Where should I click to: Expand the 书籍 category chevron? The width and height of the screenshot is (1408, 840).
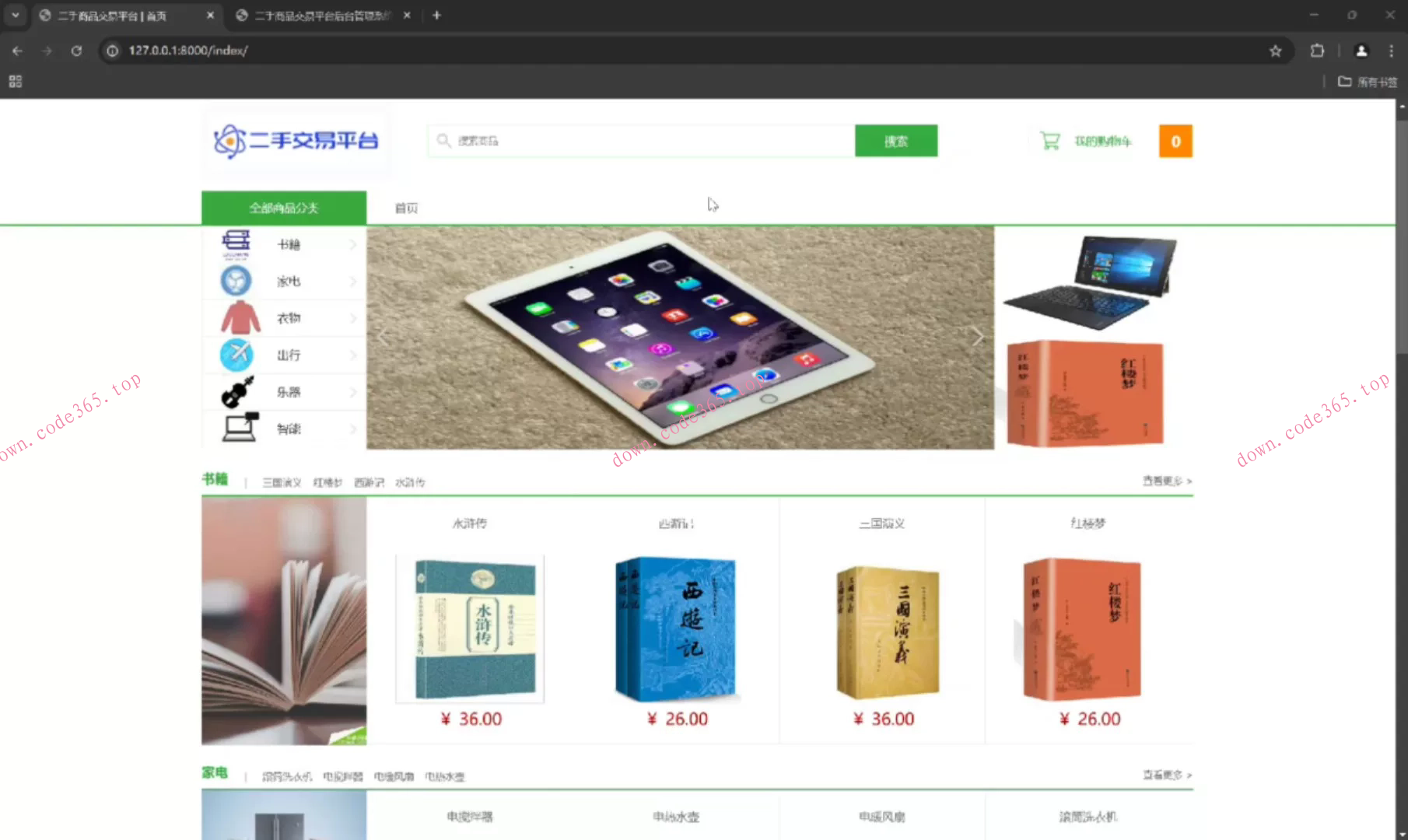[x=352, y=244]
